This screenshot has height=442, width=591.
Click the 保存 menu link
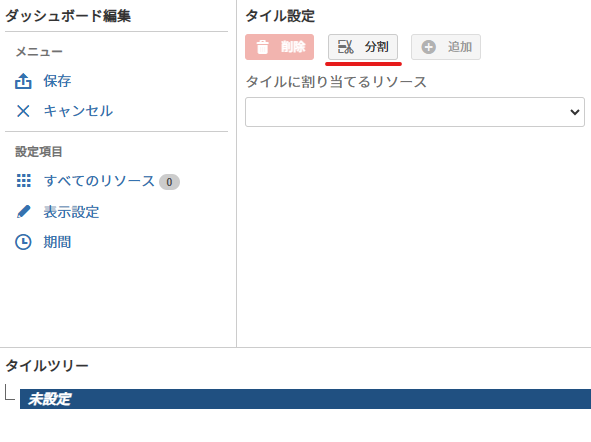57,81
